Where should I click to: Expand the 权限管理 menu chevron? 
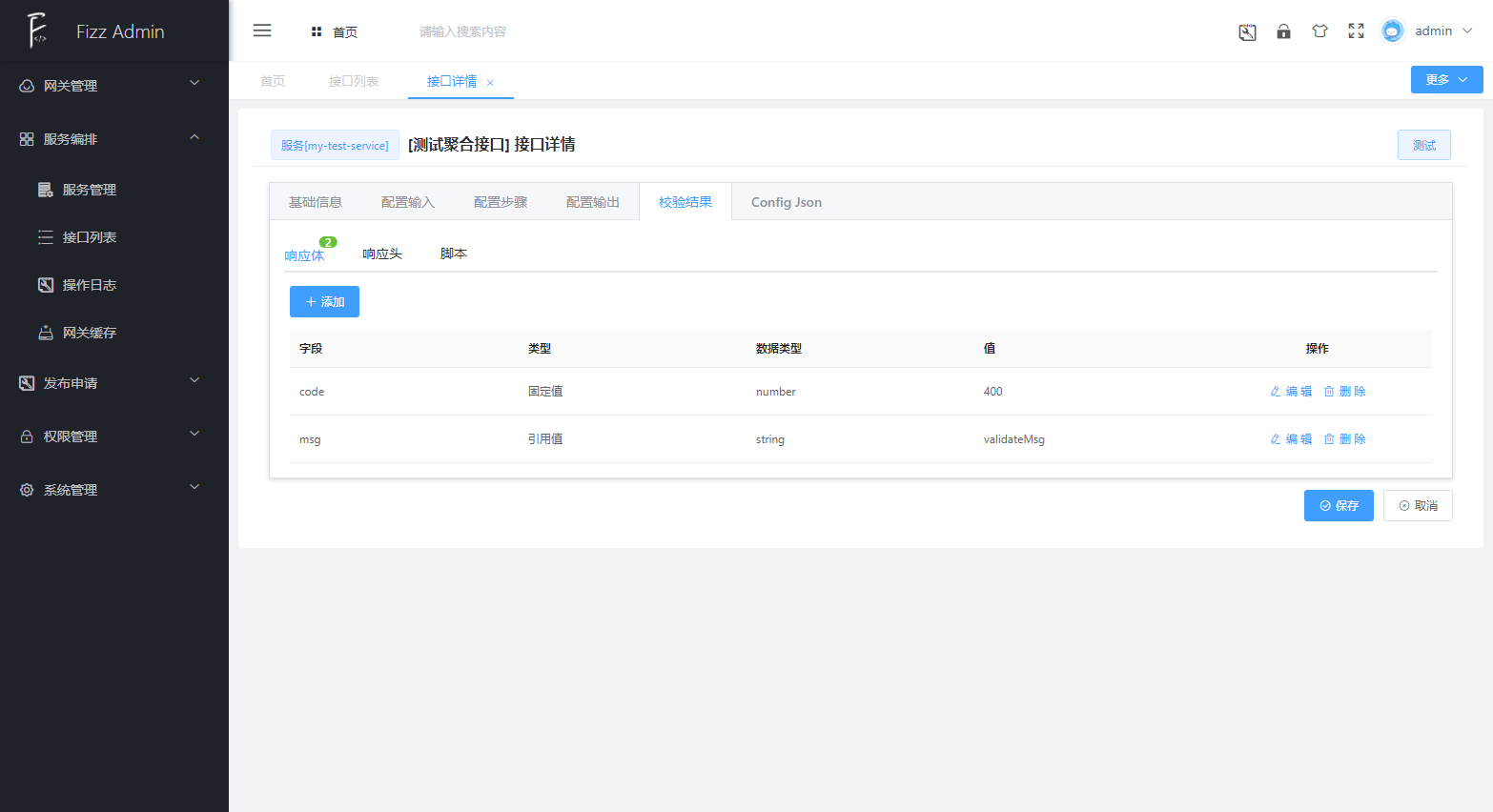pos(194,434)
